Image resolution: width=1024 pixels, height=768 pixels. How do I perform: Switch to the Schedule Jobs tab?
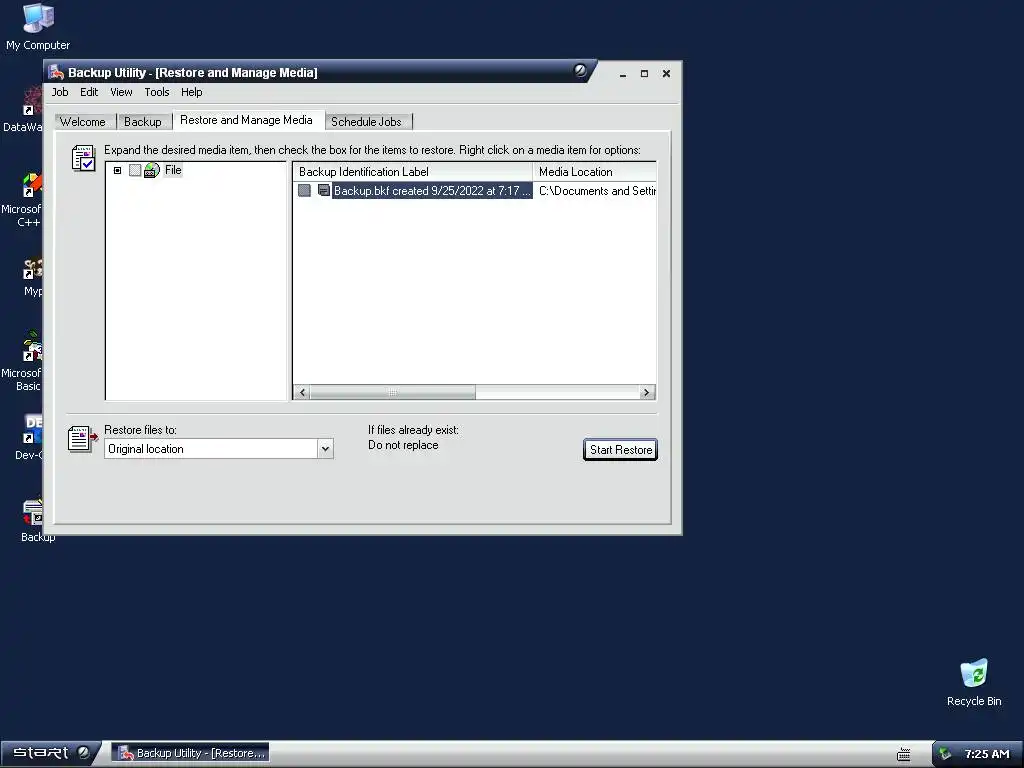click(x=366, y=121)
